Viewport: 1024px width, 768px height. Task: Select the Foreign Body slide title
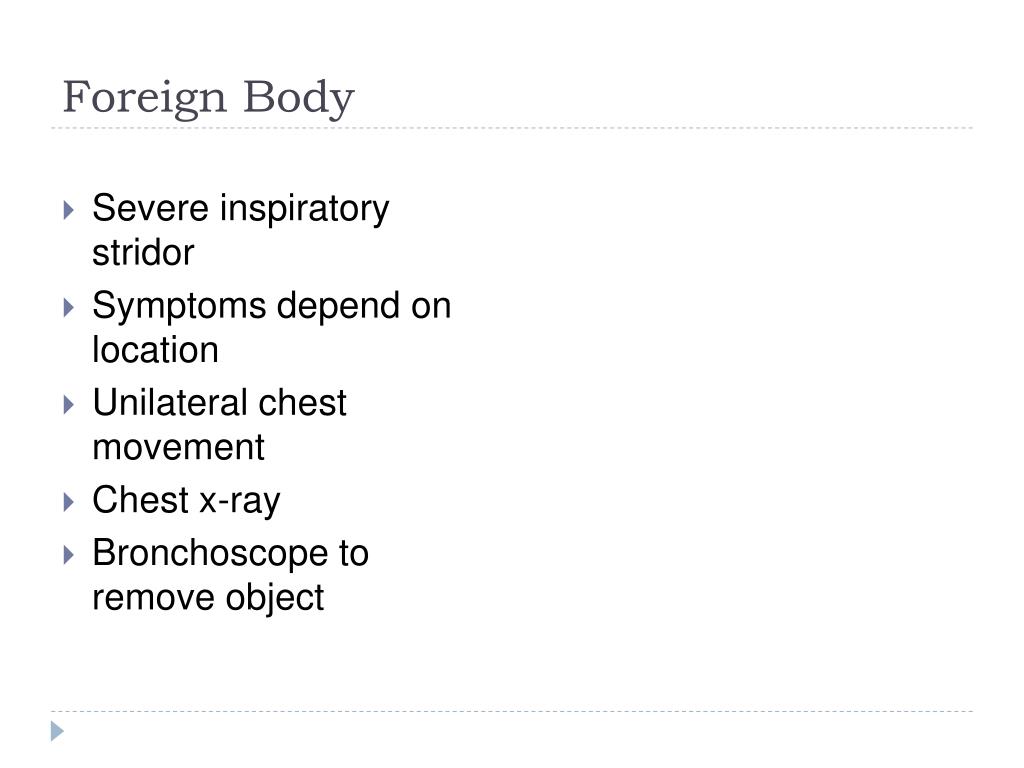click(x=208, y=98)
